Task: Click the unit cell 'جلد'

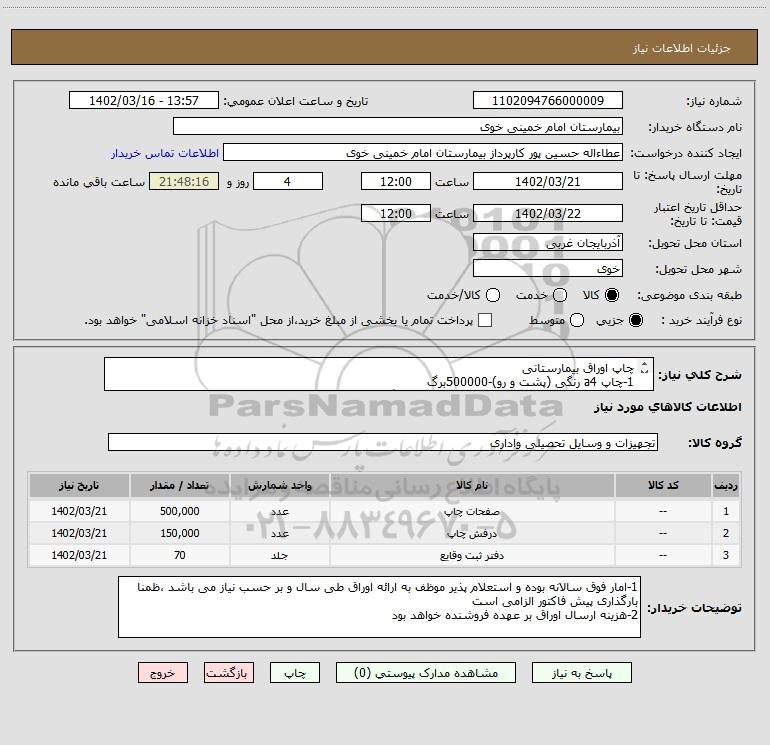Action: (x=279, y=555)
